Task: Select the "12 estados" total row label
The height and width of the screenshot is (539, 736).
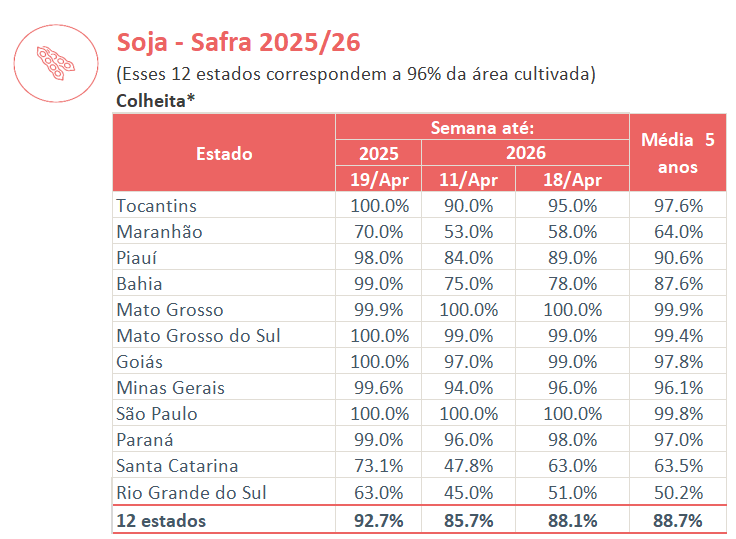Action: [161, 520]
